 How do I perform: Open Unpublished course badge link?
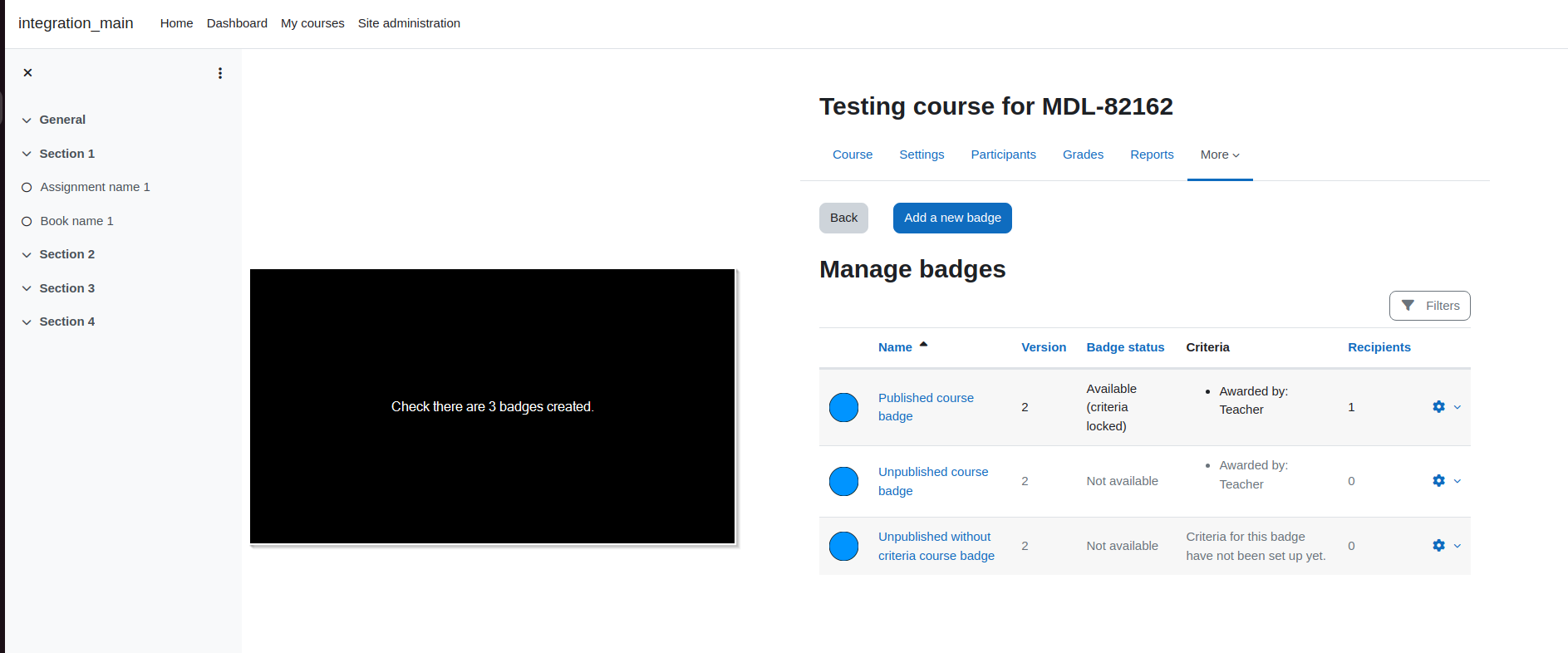coord(933,481)
